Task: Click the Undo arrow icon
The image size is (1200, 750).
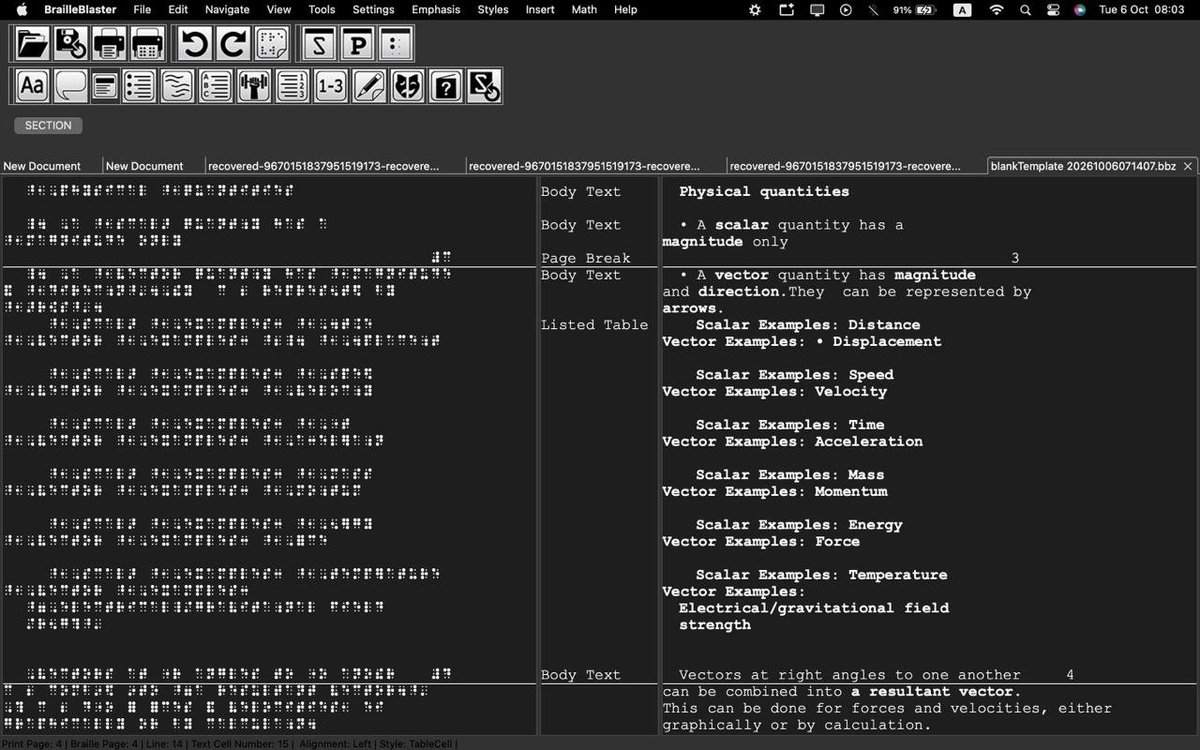Action: (x=195, y=44)
